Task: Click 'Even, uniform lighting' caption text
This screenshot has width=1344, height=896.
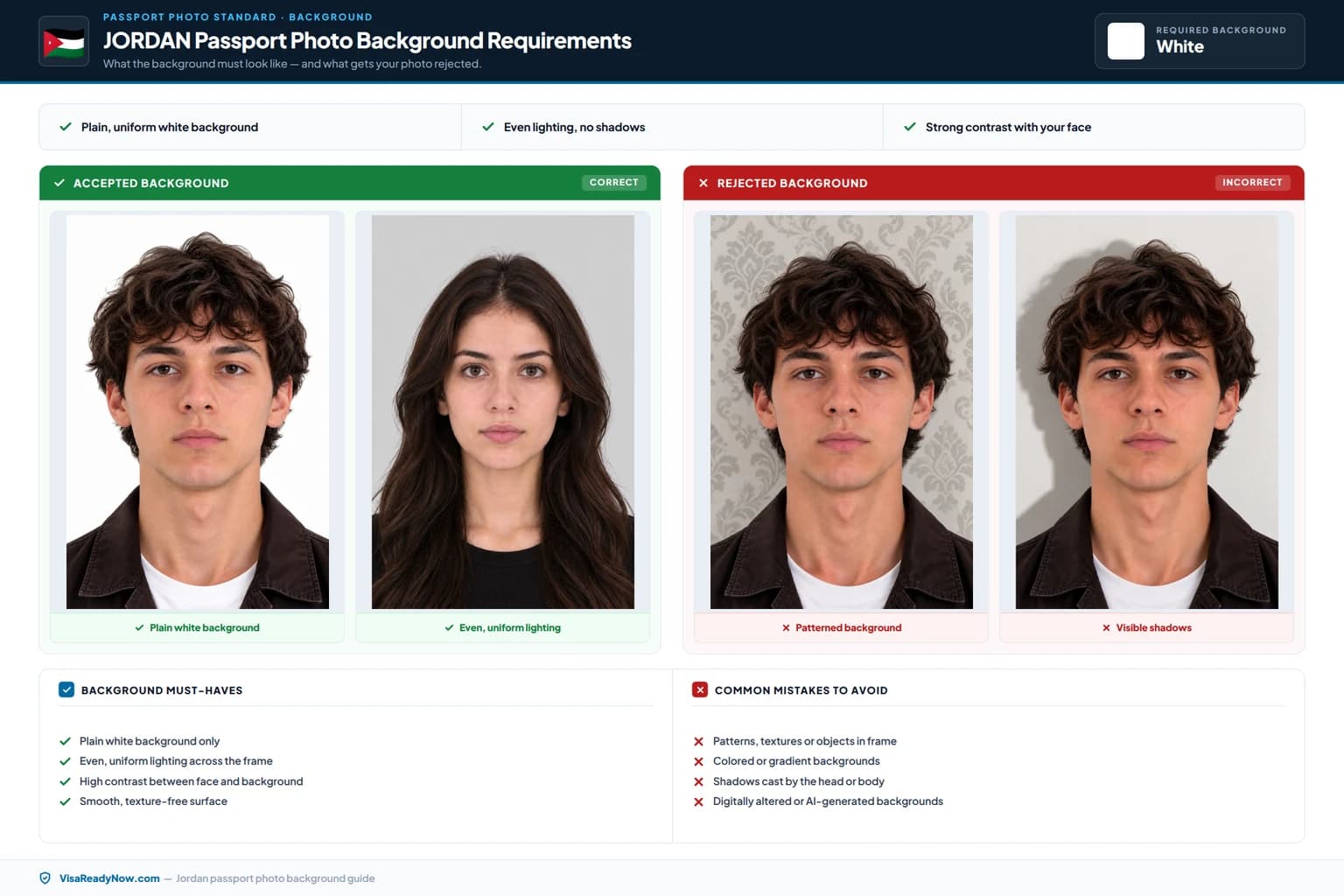Action: click(510, 627)
